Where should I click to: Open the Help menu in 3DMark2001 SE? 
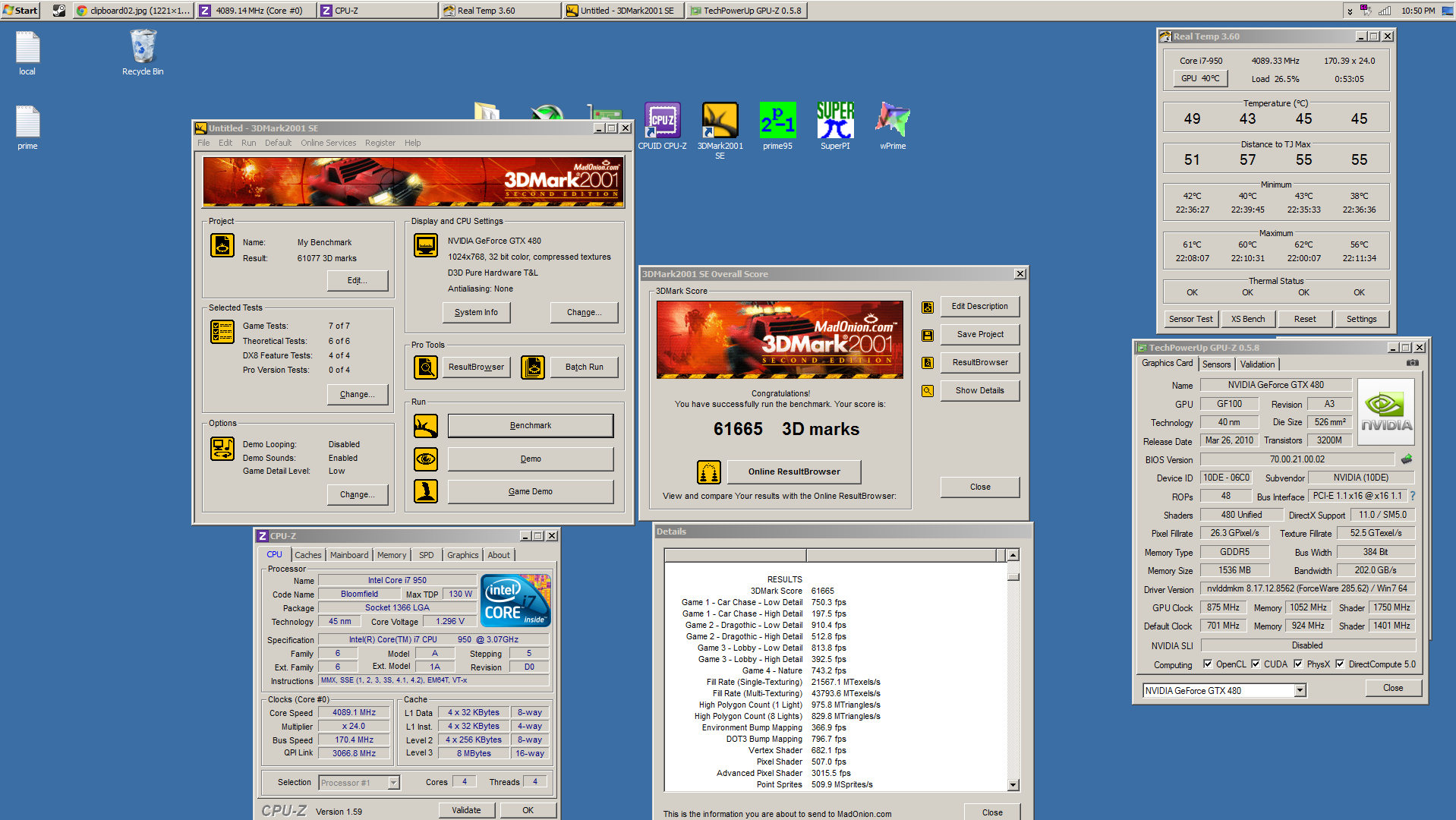[x=412, y=143]
